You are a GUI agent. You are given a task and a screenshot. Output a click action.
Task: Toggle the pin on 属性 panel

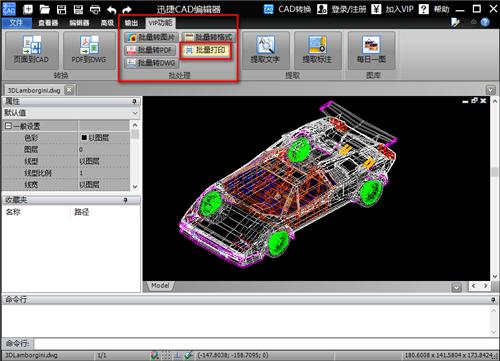click(x=134, y=101)
